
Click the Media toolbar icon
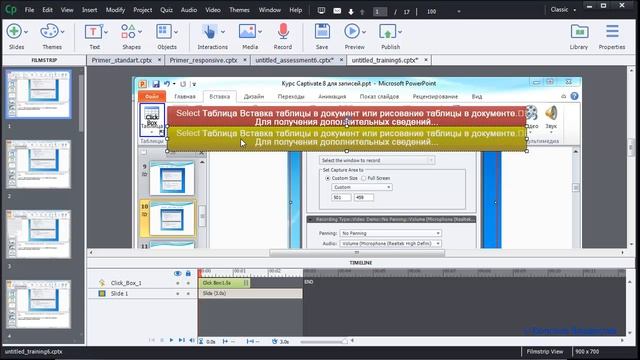click(x=247, y=31)
